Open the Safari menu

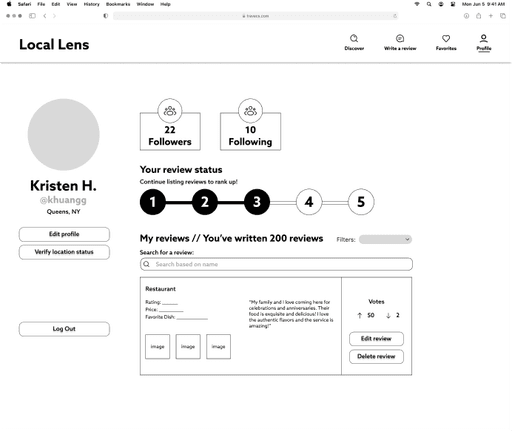coord(24,4)
